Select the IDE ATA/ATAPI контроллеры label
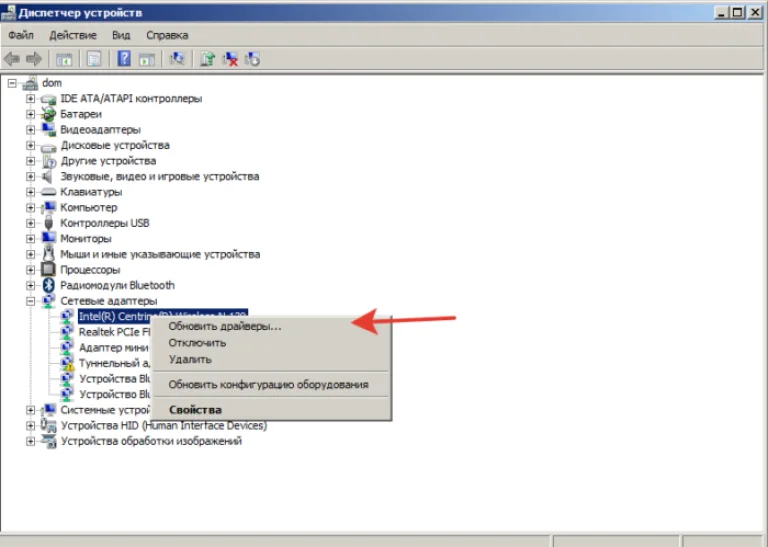This screenshot has height=547, width=768. click(x=131, y=98)
